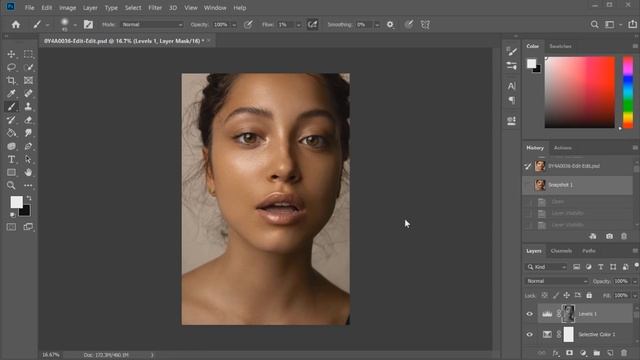Open the Brush Preset picker arrow
640x360 pixels.
coord(75,25)
